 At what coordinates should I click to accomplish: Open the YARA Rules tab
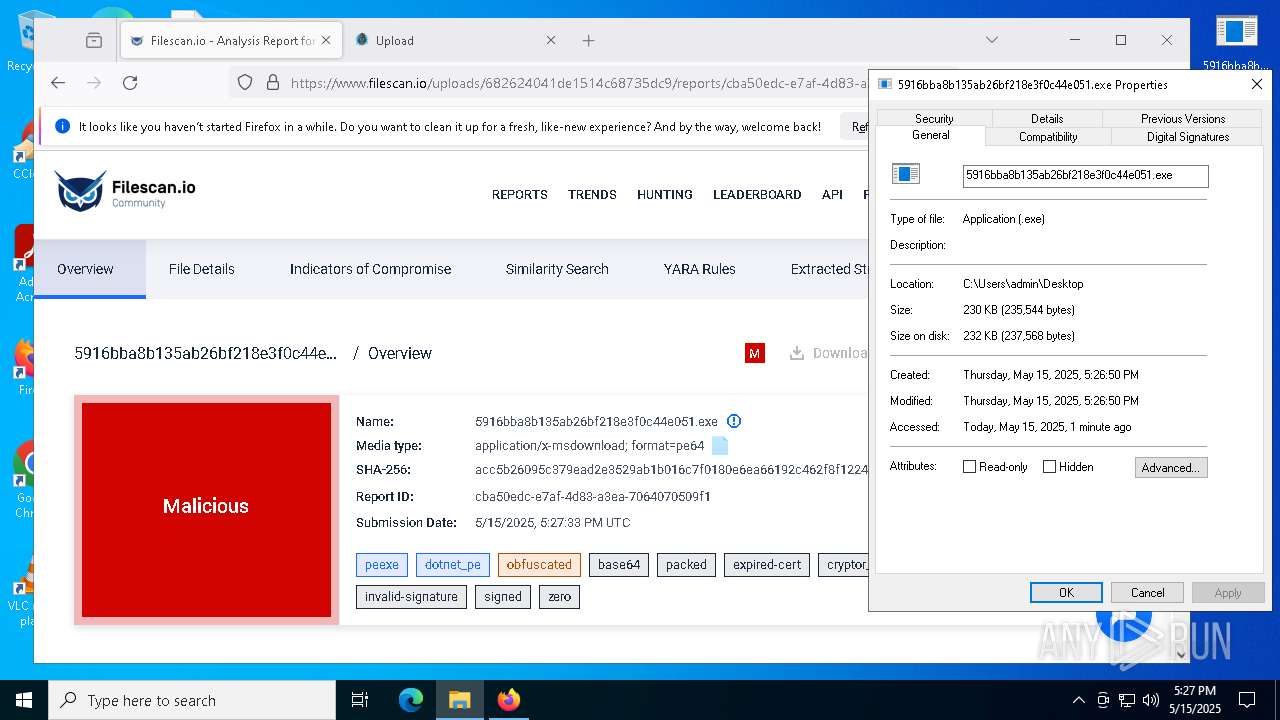tap(699, 269)
